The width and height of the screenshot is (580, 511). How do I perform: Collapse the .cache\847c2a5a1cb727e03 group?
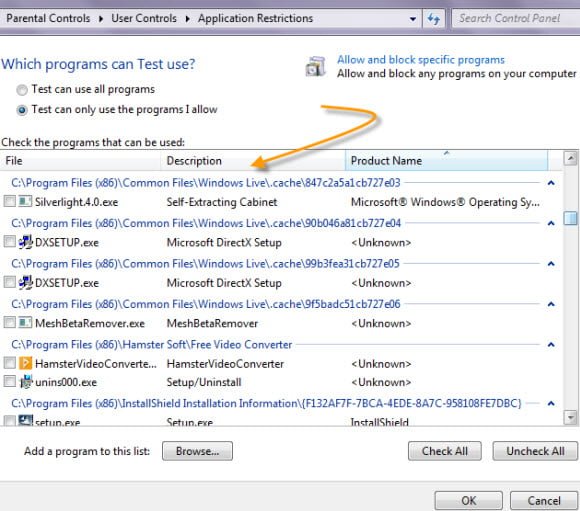pyautogui.click(x=551, y=183)
